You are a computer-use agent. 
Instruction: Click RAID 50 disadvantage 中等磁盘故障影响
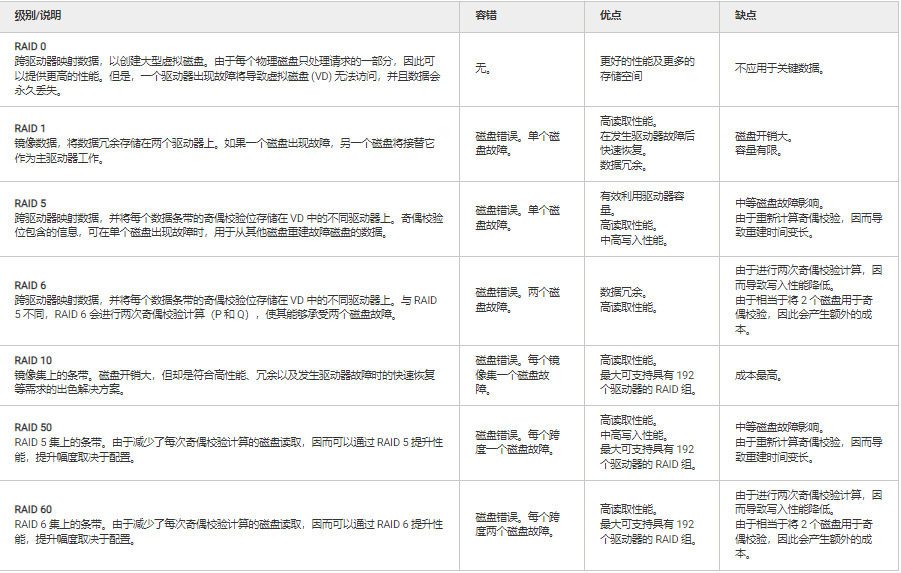coord(780,428)
